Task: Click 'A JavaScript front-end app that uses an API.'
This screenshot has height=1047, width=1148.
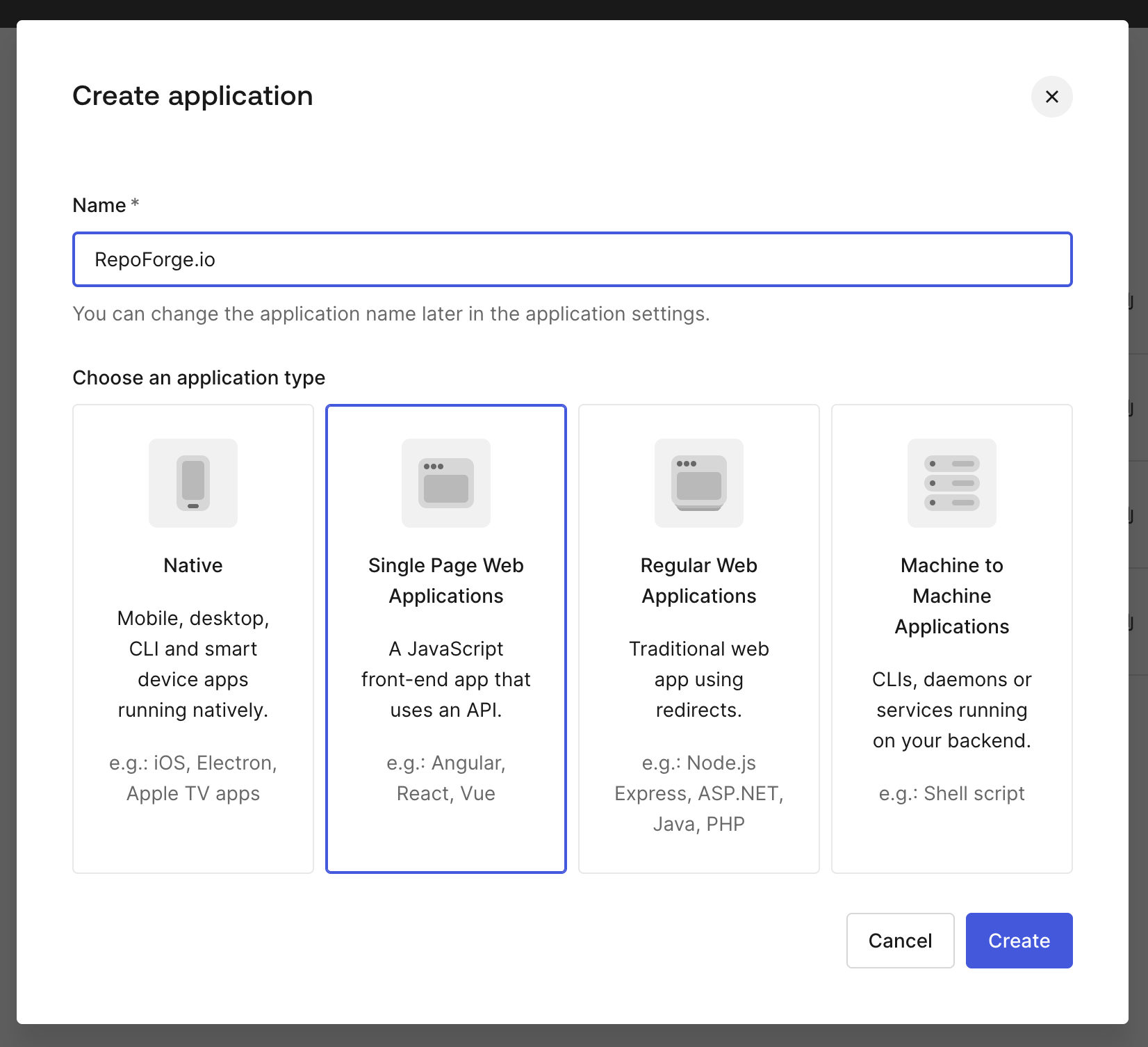Action: [446, 679]
